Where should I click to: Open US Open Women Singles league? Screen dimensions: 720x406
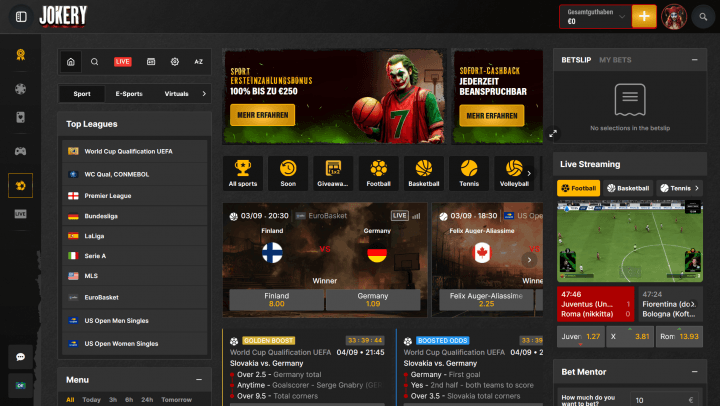click(135, 344)
